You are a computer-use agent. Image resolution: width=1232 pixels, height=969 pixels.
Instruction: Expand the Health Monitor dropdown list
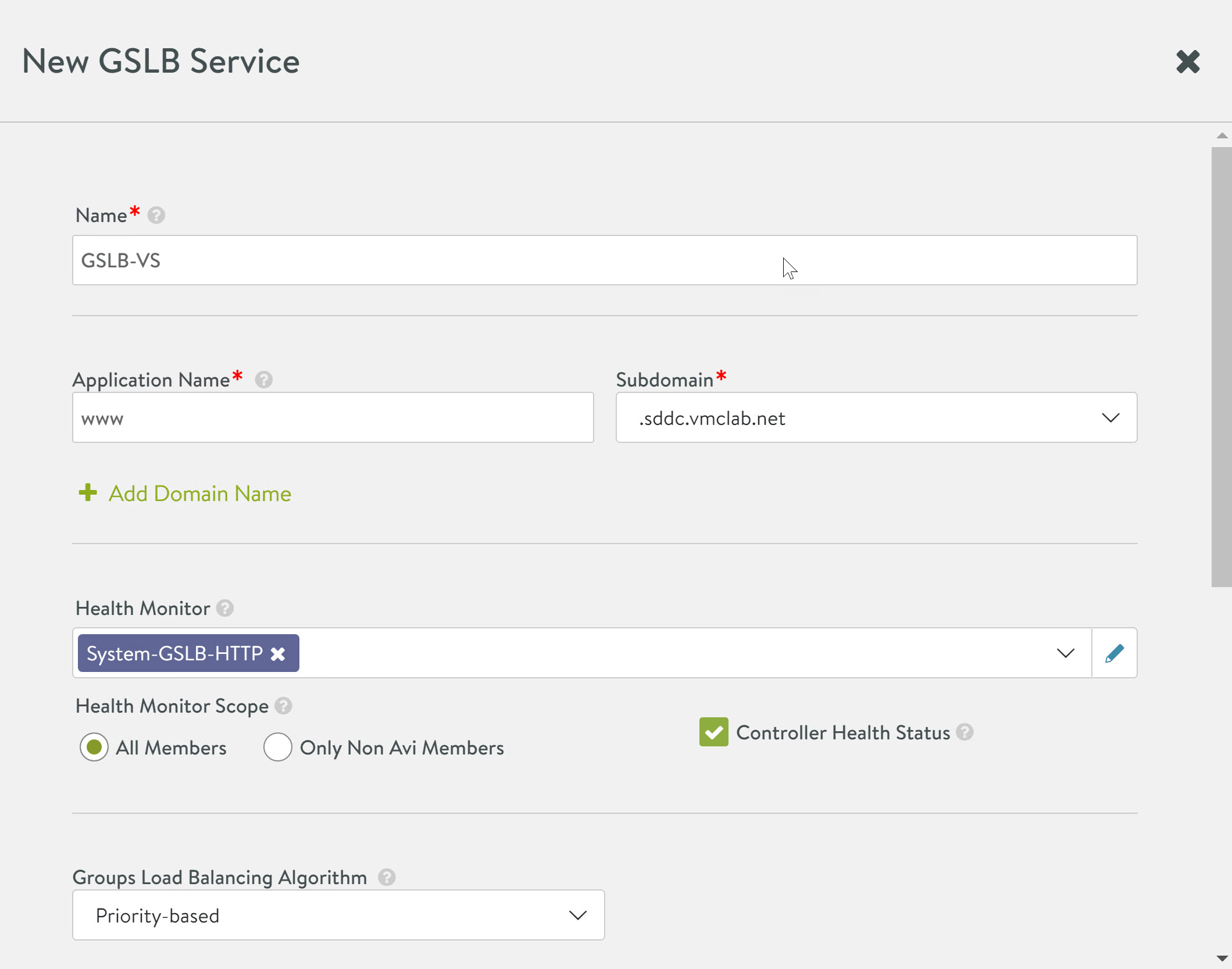[1065, 653]
